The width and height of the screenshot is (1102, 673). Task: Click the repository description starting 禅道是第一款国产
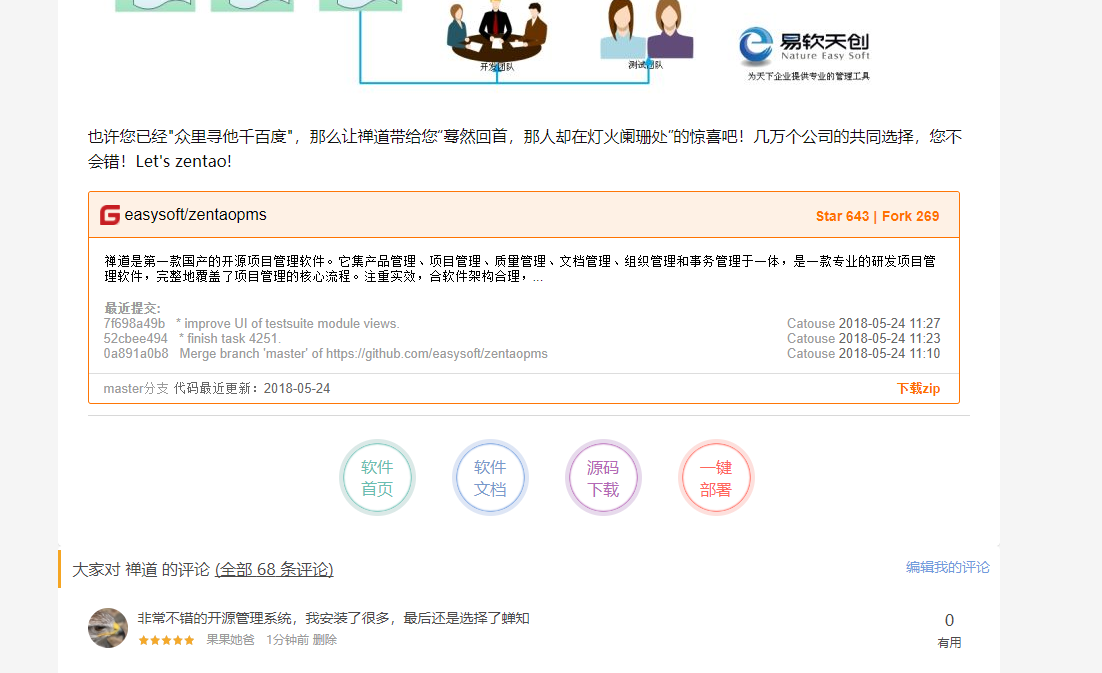coord(520,269)
